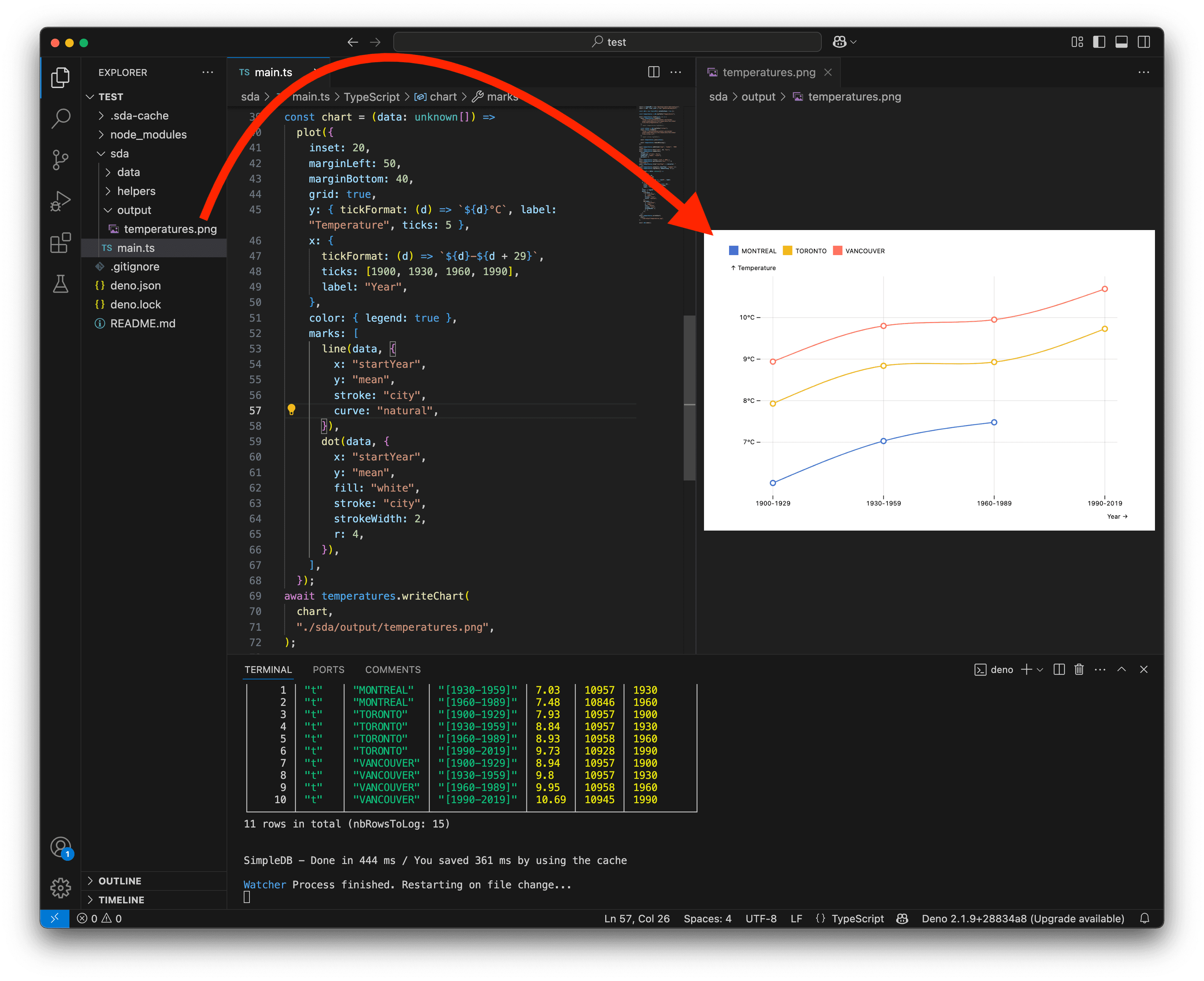1204x981 pixels.
Task: Open the Extensions view
Action: click(60, 243)
